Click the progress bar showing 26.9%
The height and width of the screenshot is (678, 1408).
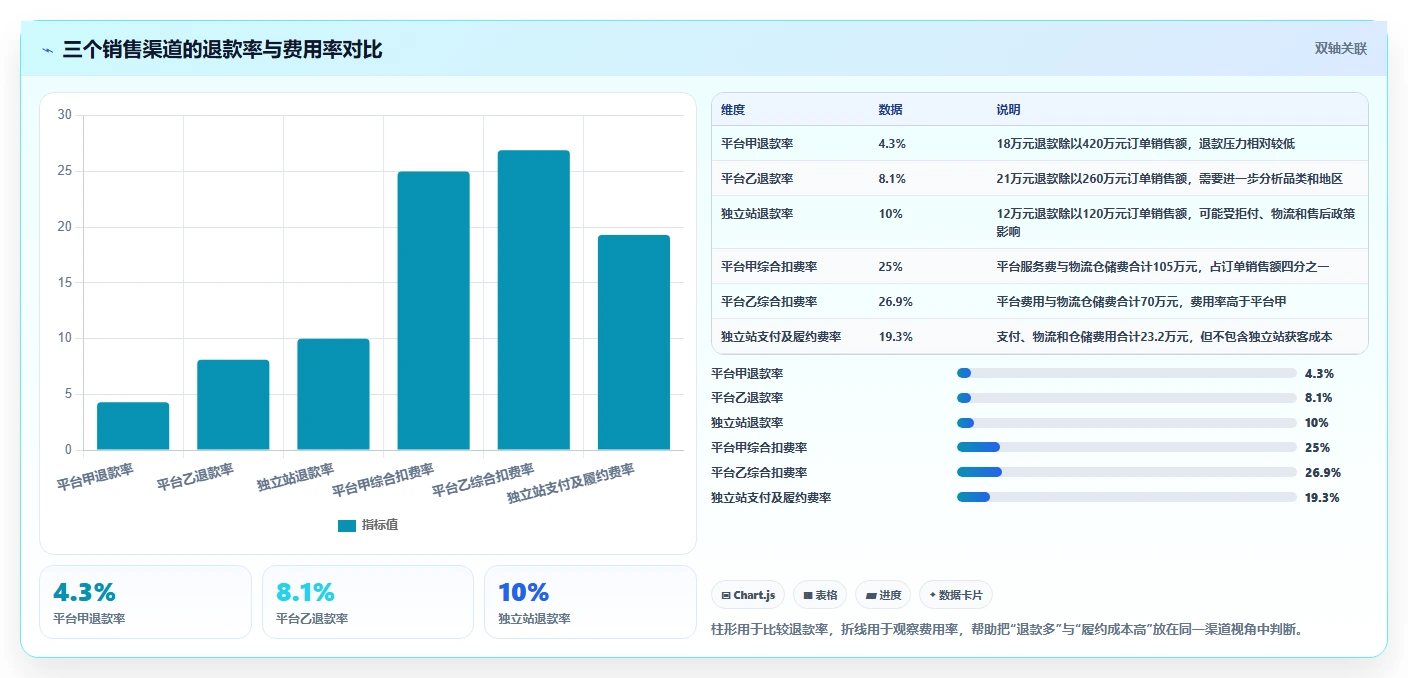pyautogui.click(x=1127, y=472)
